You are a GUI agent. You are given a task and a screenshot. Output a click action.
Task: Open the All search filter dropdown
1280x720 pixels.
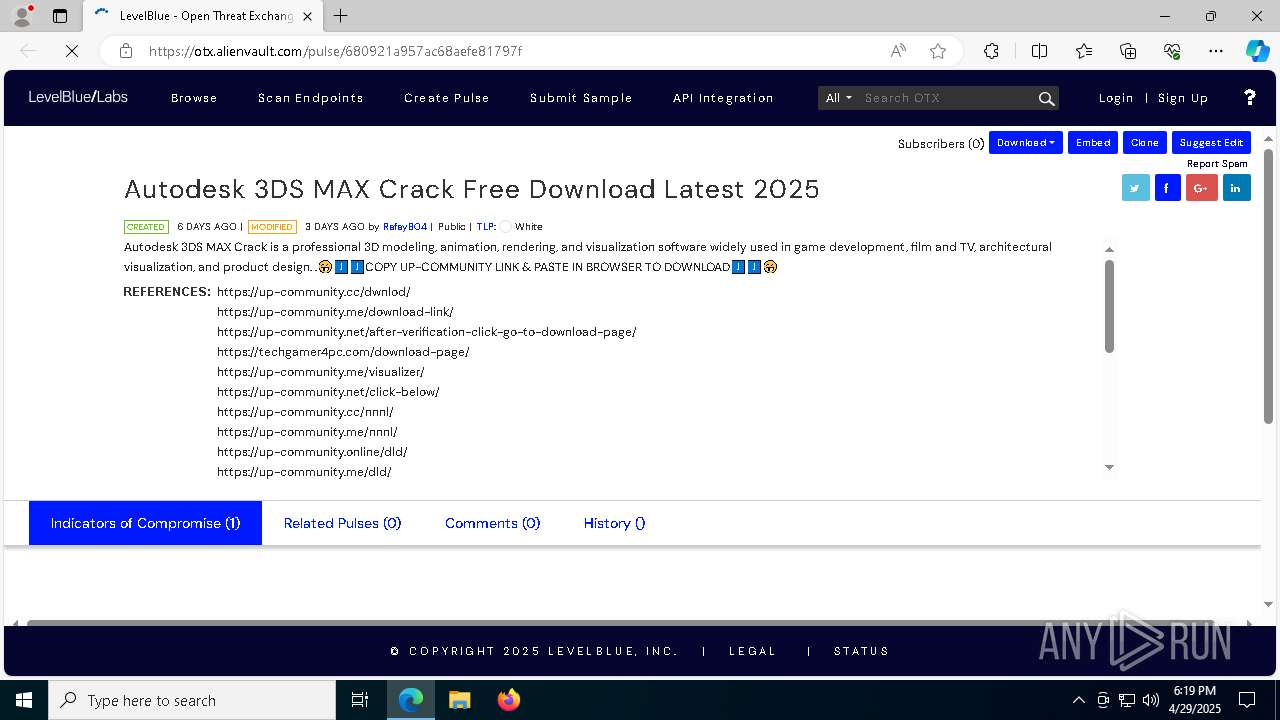point(838,98)
